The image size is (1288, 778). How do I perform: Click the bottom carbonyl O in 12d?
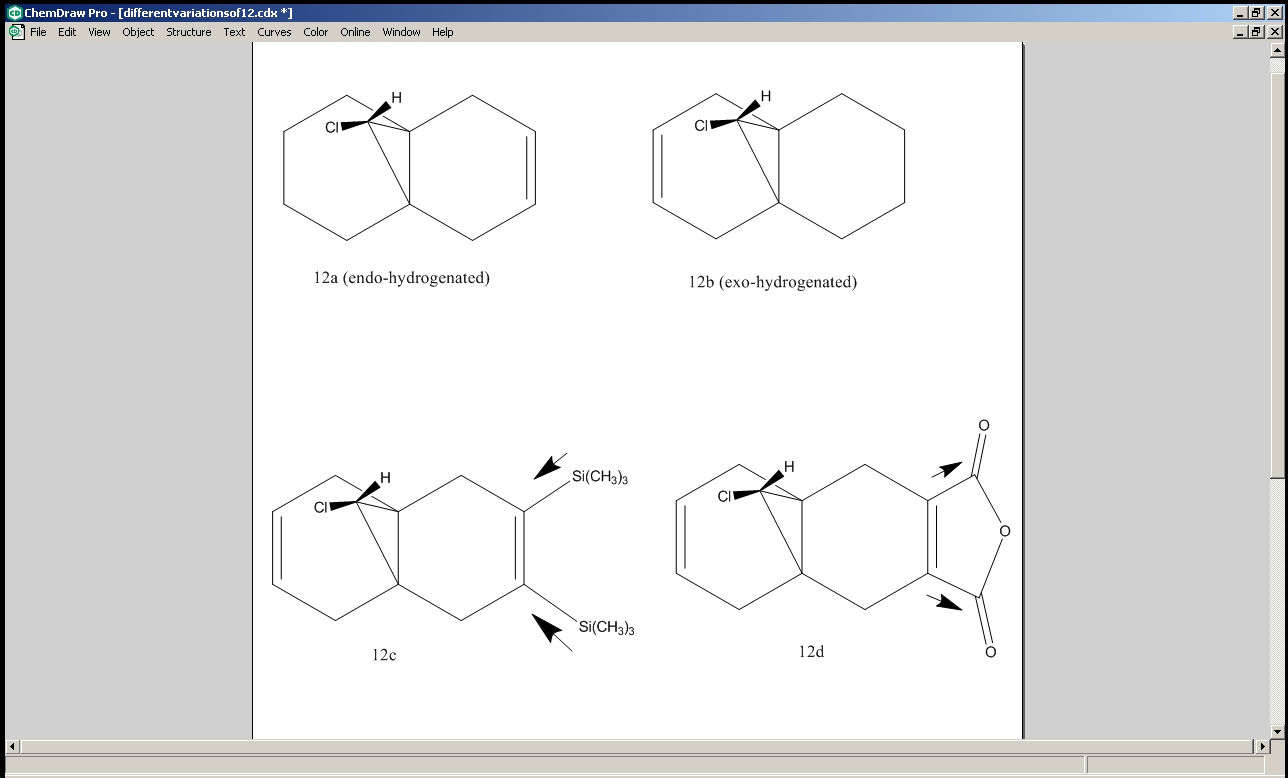point(990,652)
